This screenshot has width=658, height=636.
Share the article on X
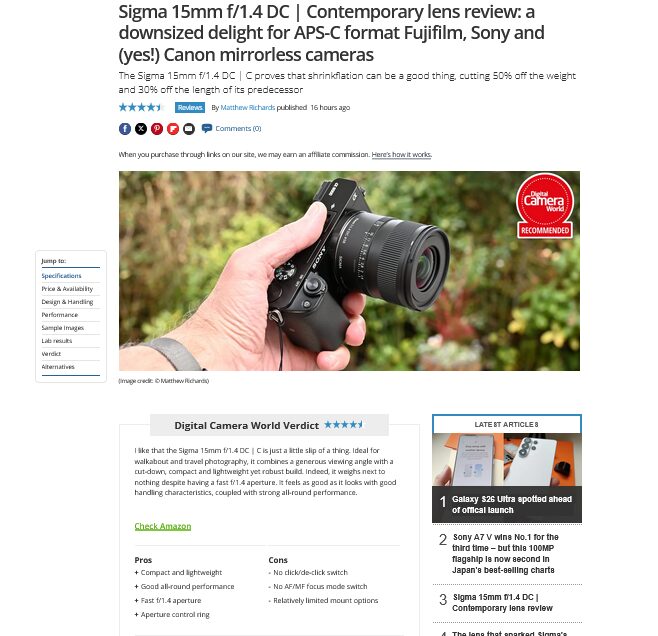(x=141, y=129)
